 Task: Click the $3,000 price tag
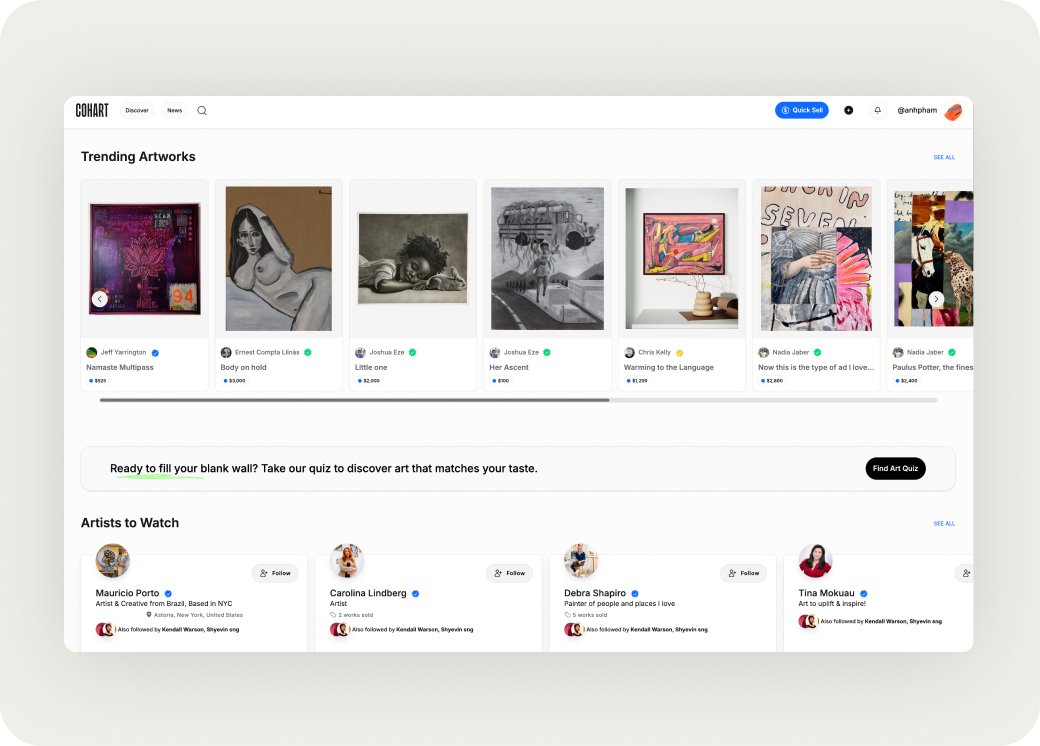click(235, 381)
